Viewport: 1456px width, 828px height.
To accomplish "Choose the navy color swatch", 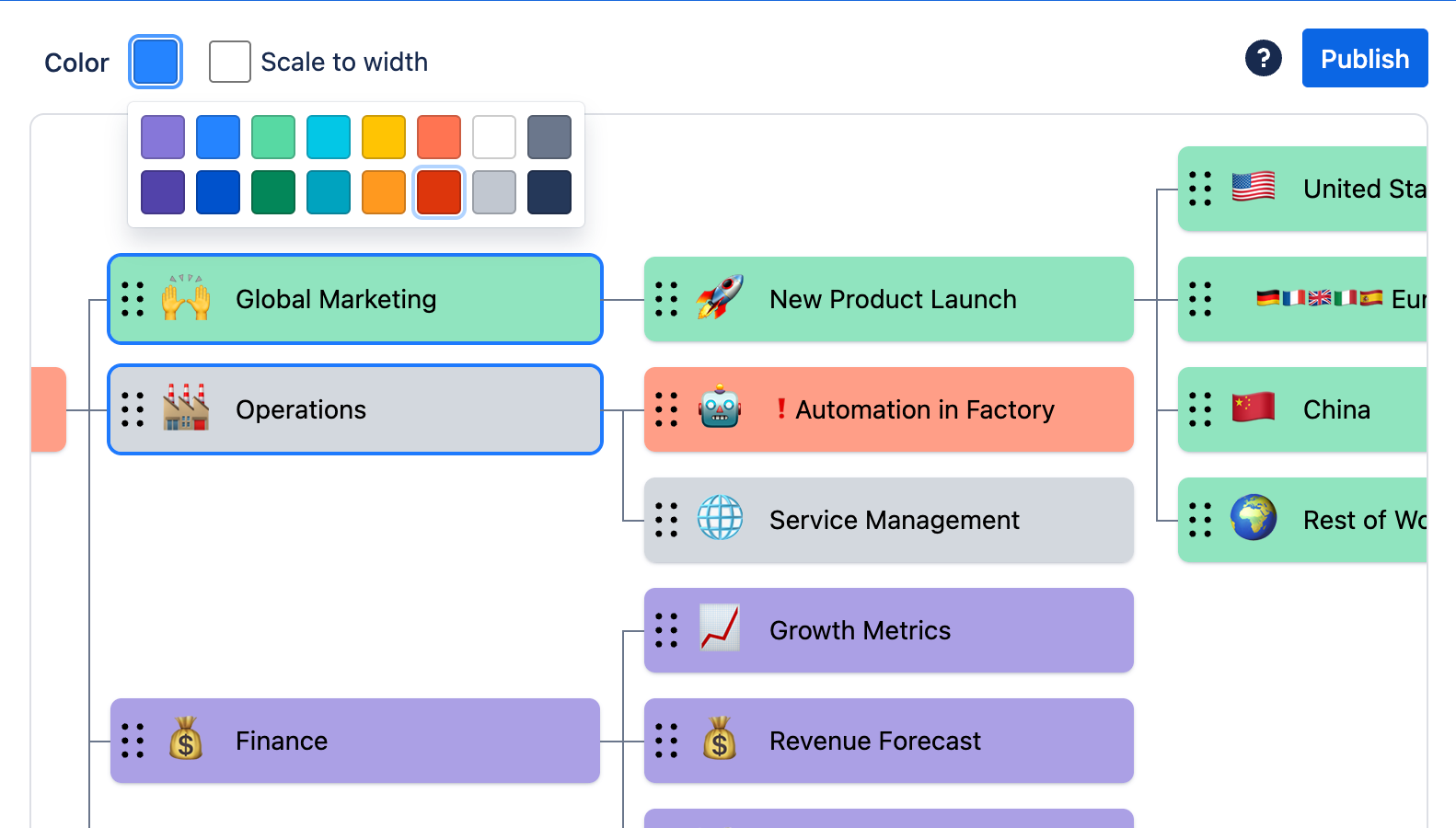I will click(x=549, y=192).
